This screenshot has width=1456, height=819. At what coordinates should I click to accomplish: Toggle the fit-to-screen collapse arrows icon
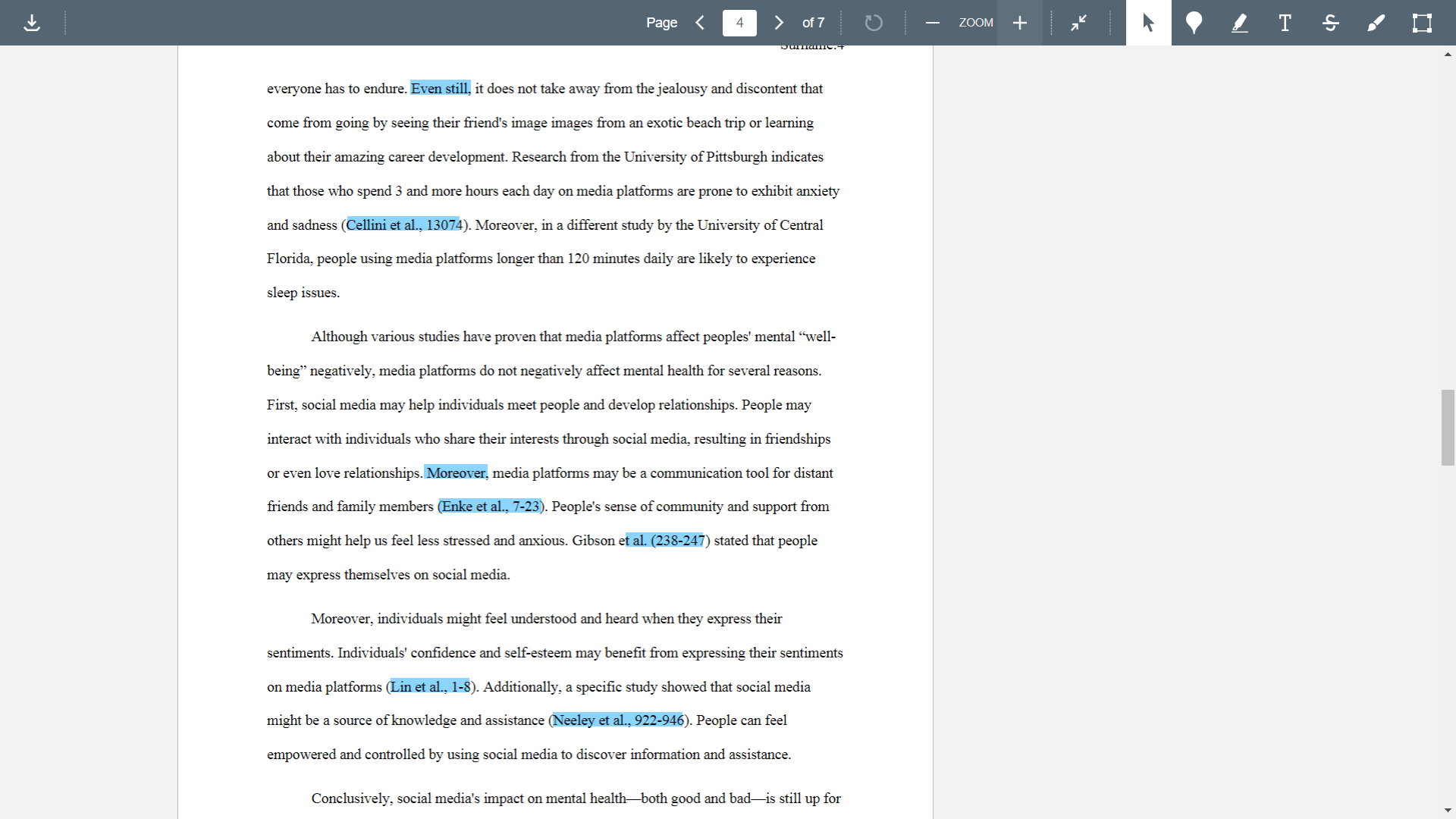click(1078, 23)
